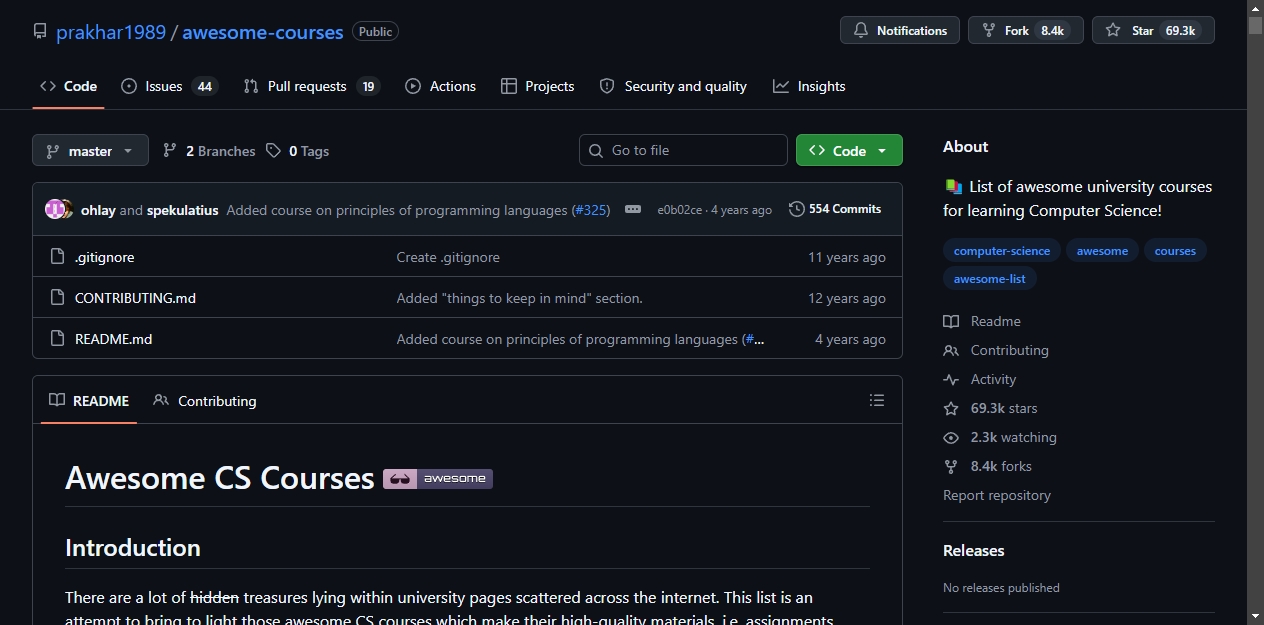Open the Activity link
Image resolution: width=1264 pixels, height=625 pixels.
[x=980, y=379]
